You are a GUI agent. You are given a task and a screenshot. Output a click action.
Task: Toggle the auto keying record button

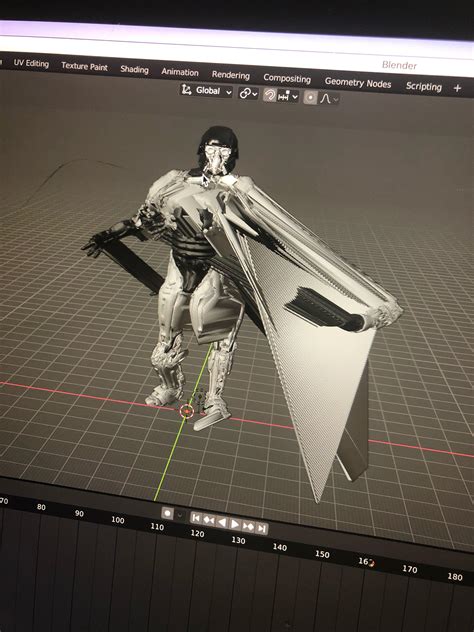click(x=167, y=513)
